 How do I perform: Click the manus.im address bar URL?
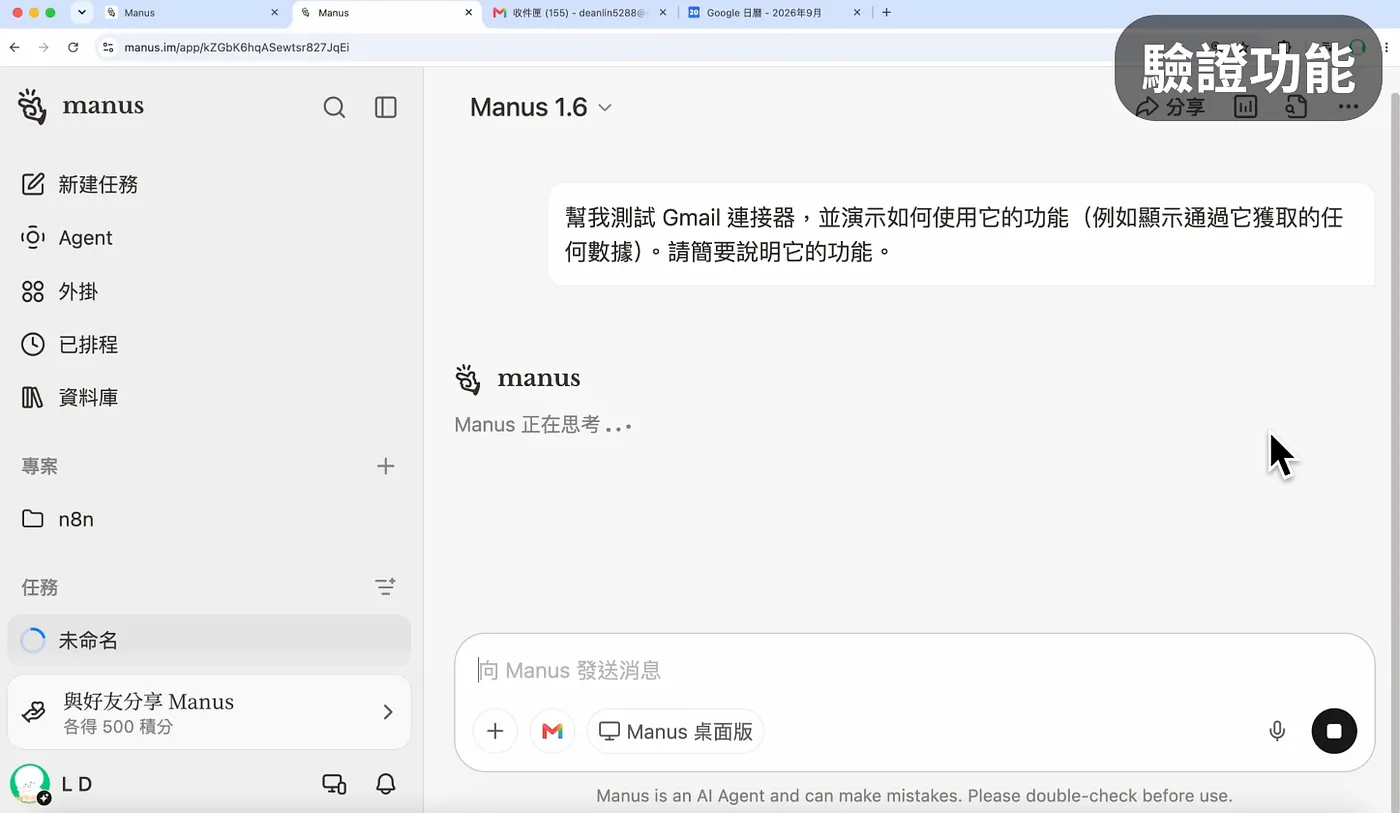(236, 47)
